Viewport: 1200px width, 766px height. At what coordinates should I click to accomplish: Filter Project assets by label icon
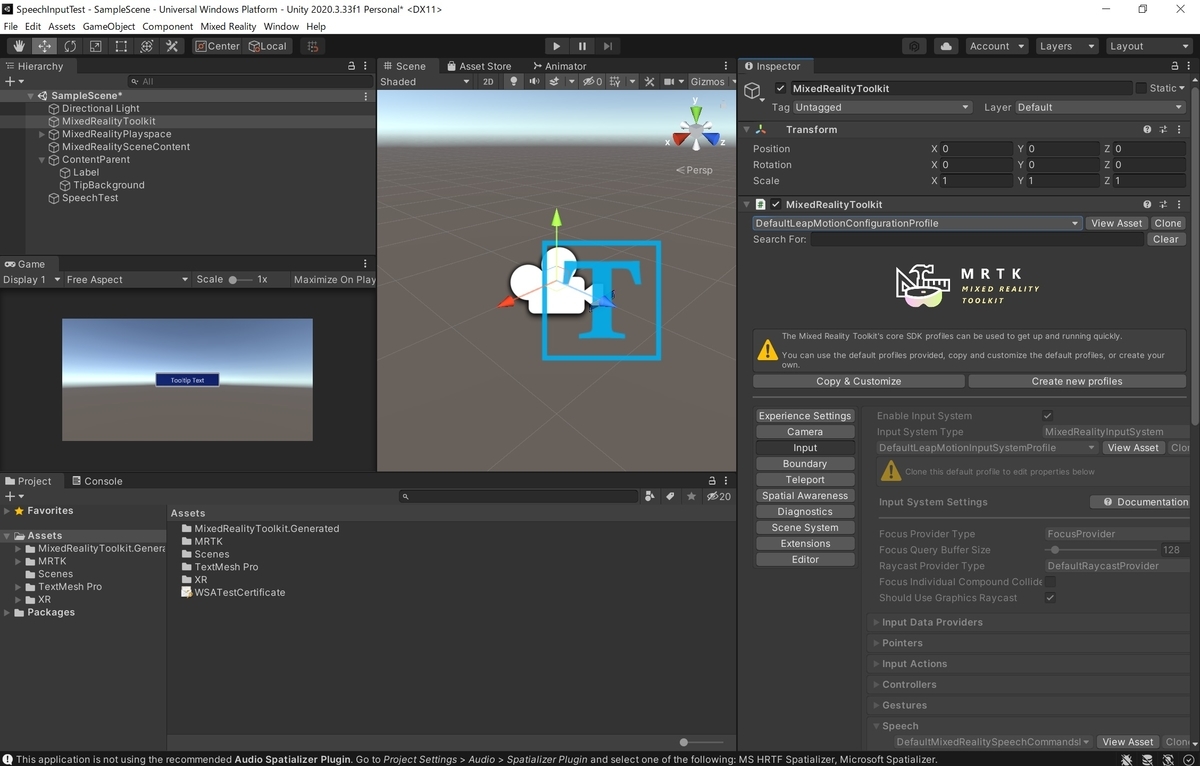point(670,496)
